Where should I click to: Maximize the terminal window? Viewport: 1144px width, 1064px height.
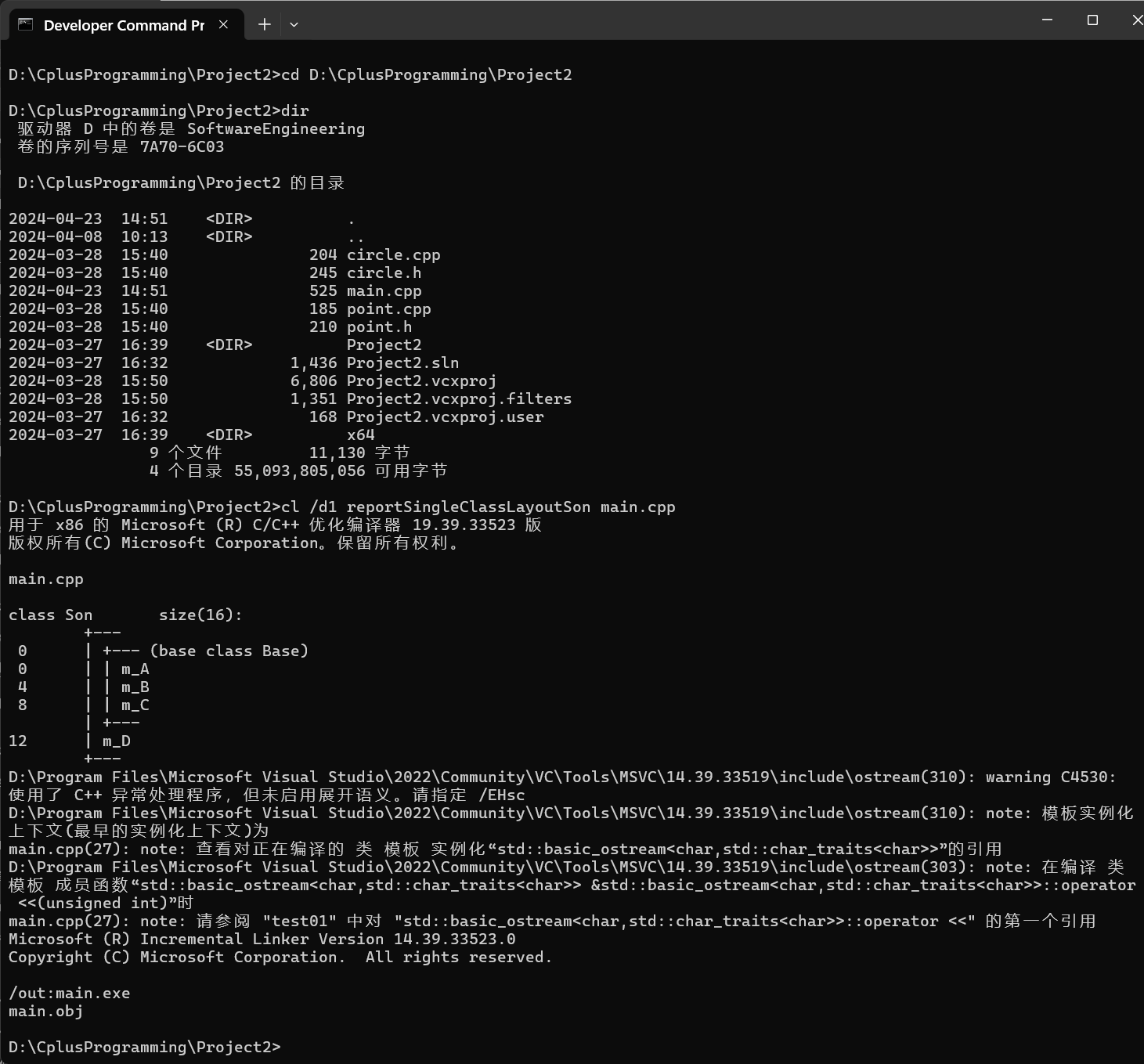click(x=1093, y=20)
